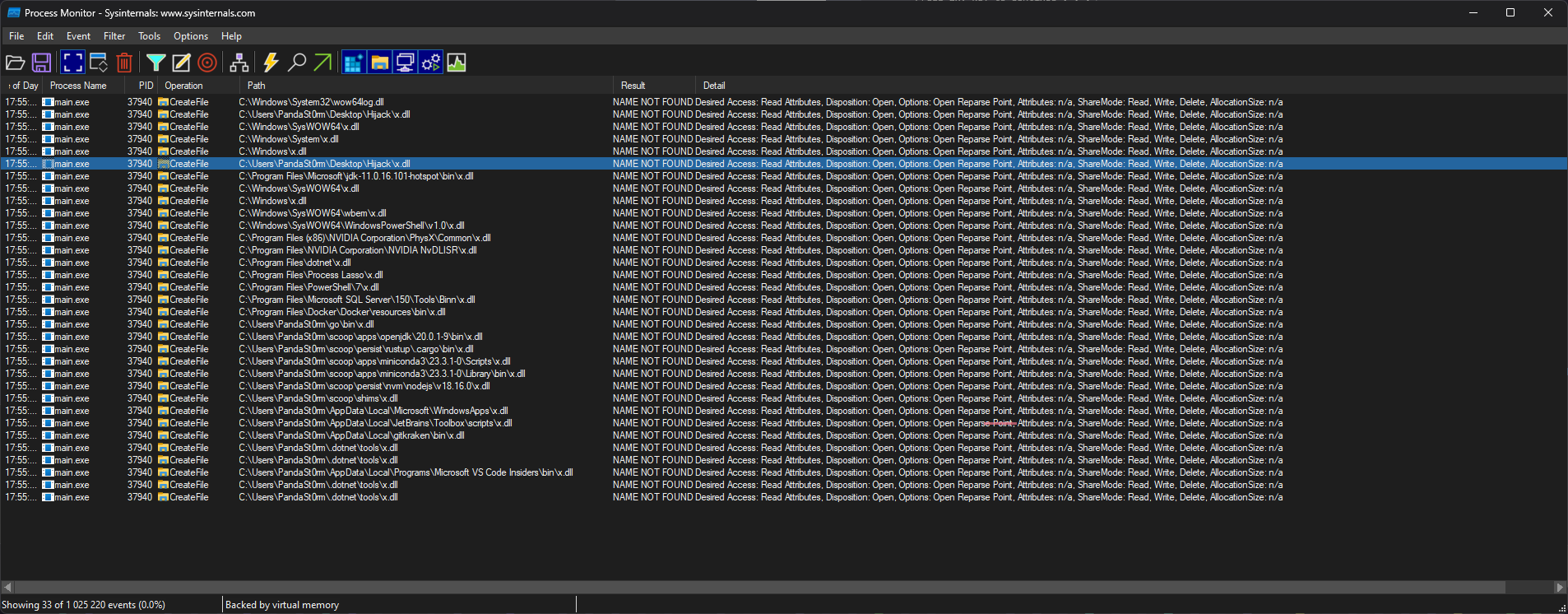The width and height of the screenshot is (1568, 614).
Task: Select row for jdk-11.0.16.101-hotspot\bin\x.dll
Action: [x=783, y=176]
